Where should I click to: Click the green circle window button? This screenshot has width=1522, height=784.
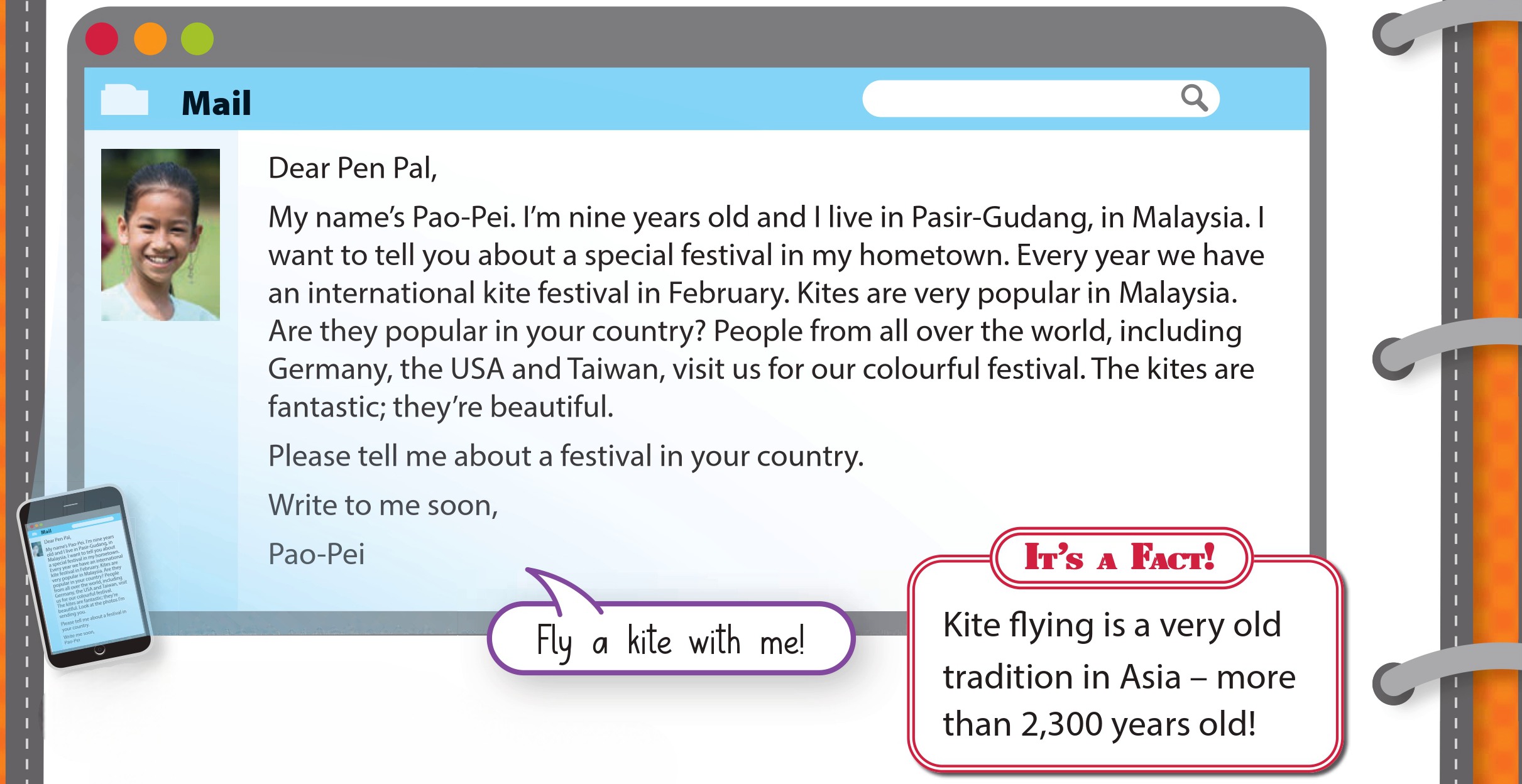[x=197, y=39]
